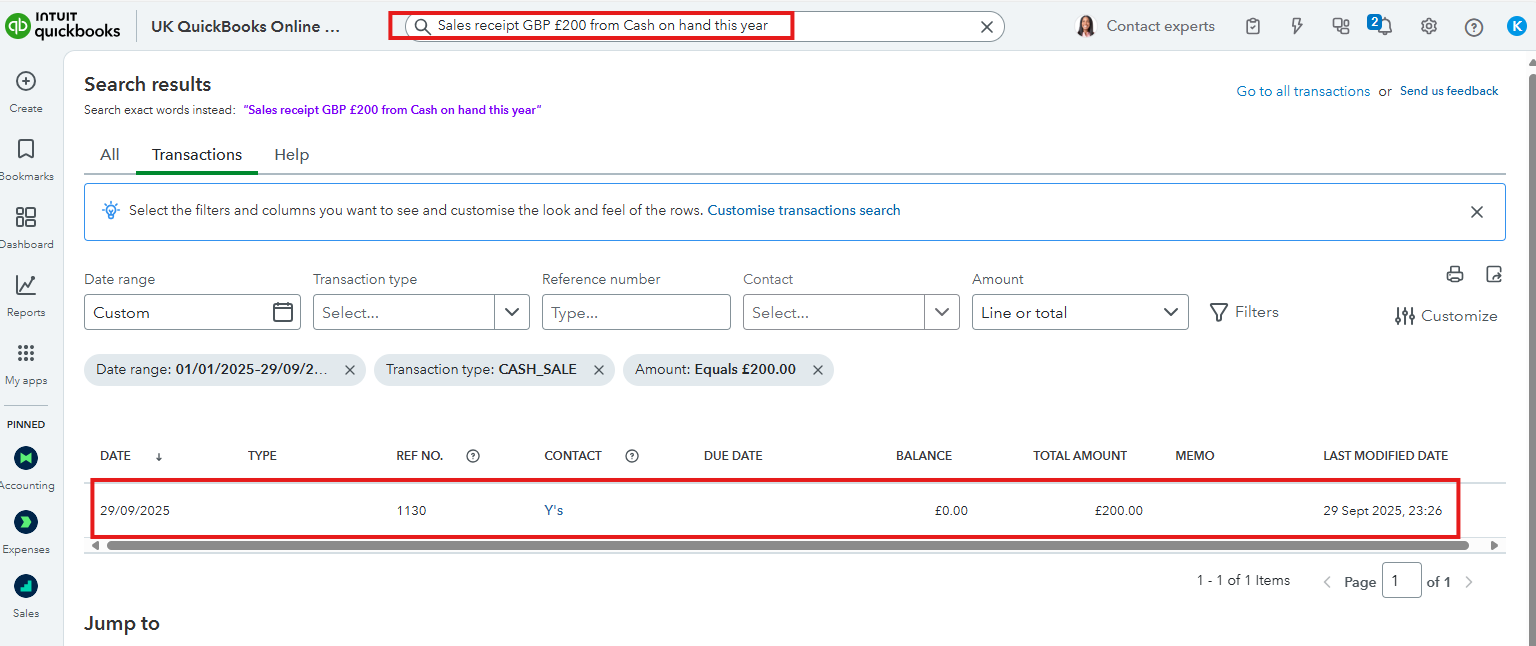Expand the Contact dropdown
This screenshot has width=1536, height=646.
tap(942, 312)
